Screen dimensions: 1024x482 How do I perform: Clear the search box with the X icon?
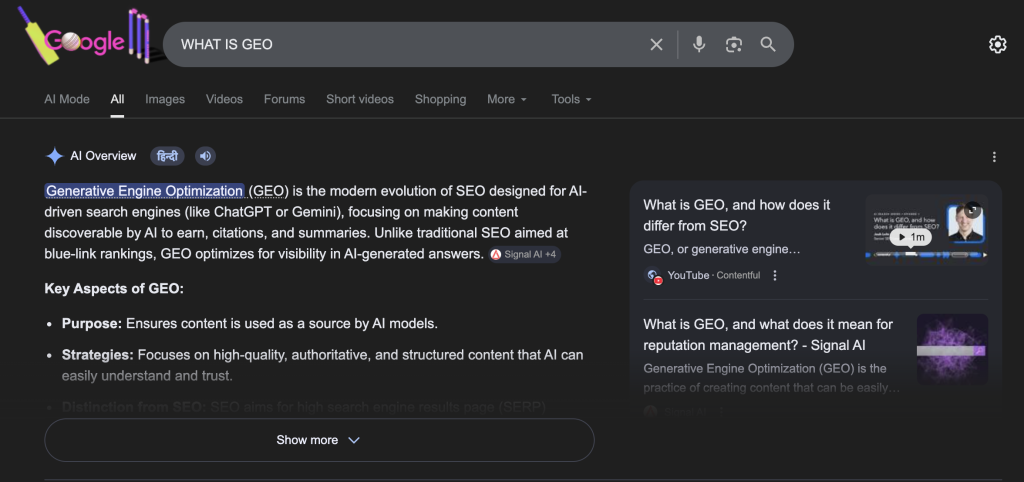click(x=656, y=44)
